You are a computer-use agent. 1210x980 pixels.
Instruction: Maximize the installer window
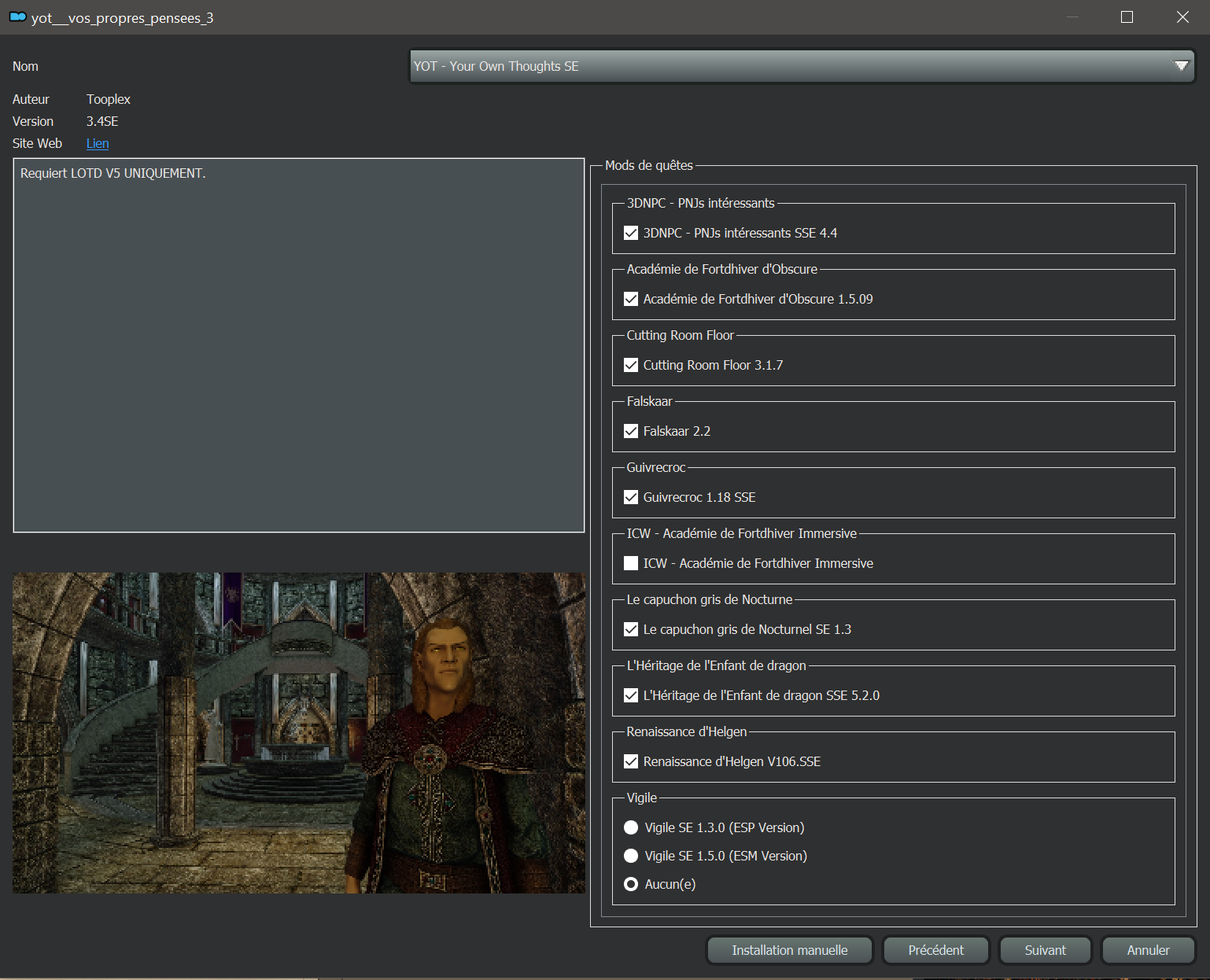coord(1127,17)
